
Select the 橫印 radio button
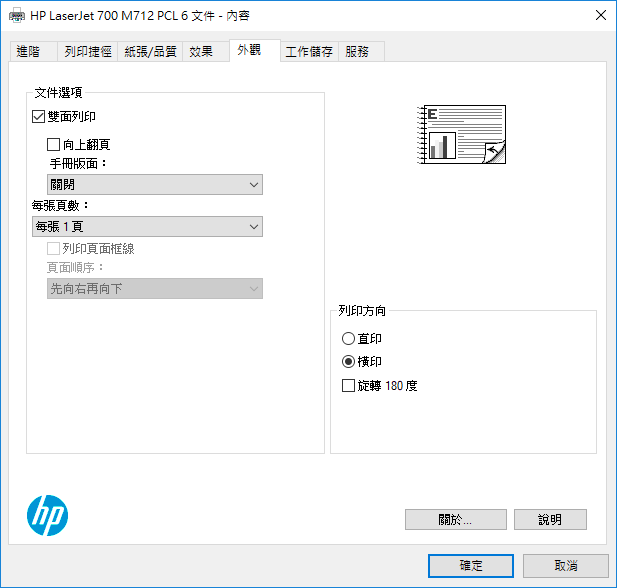point(348,361)
